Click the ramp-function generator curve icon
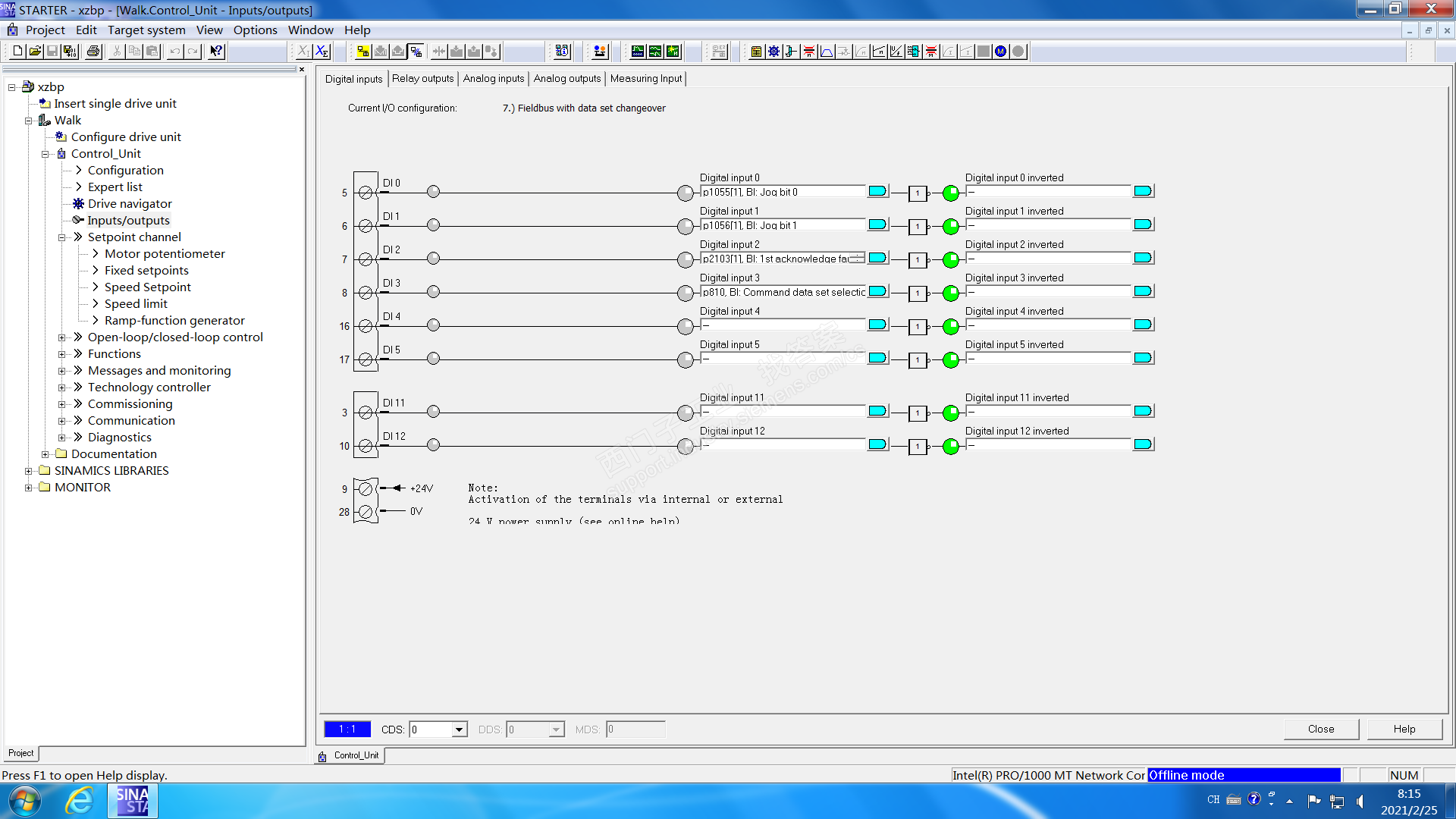 [827, 52]
